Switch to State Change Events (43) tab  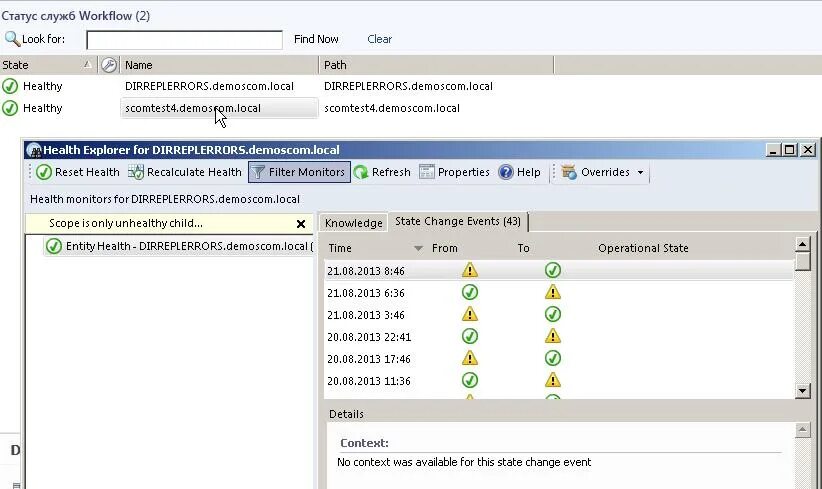click(458, 221)
